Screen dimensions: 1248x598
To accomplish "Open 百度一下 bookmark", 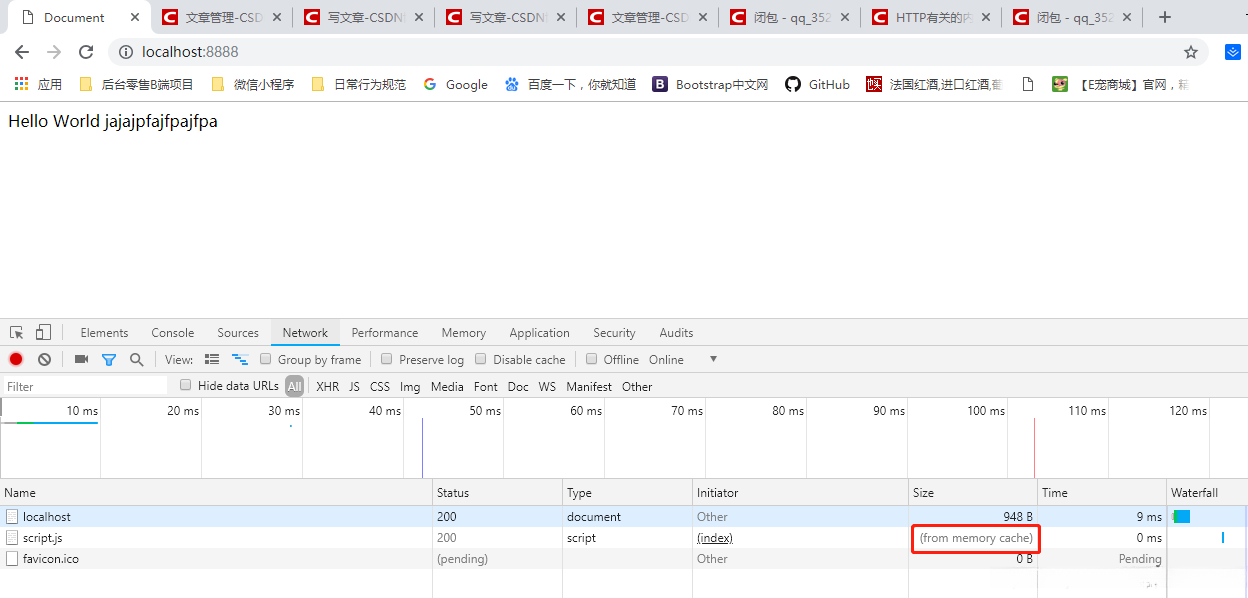I will click(x=570, y=85).
